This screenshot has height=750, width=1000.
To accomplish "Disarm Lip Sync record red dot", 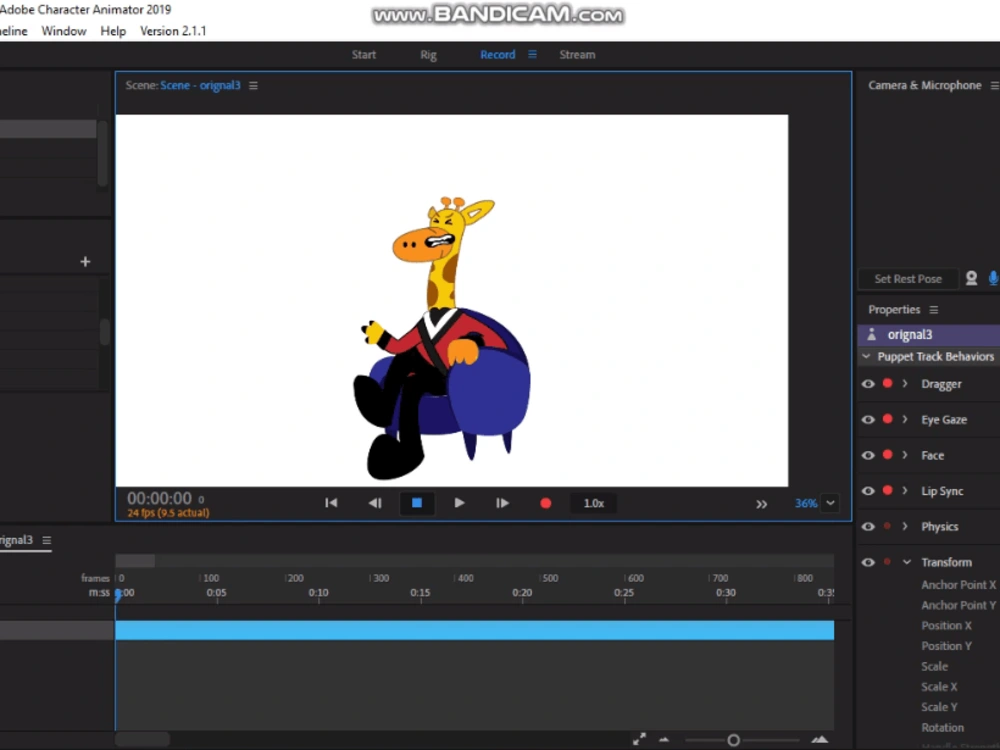I will click(887, 490).
